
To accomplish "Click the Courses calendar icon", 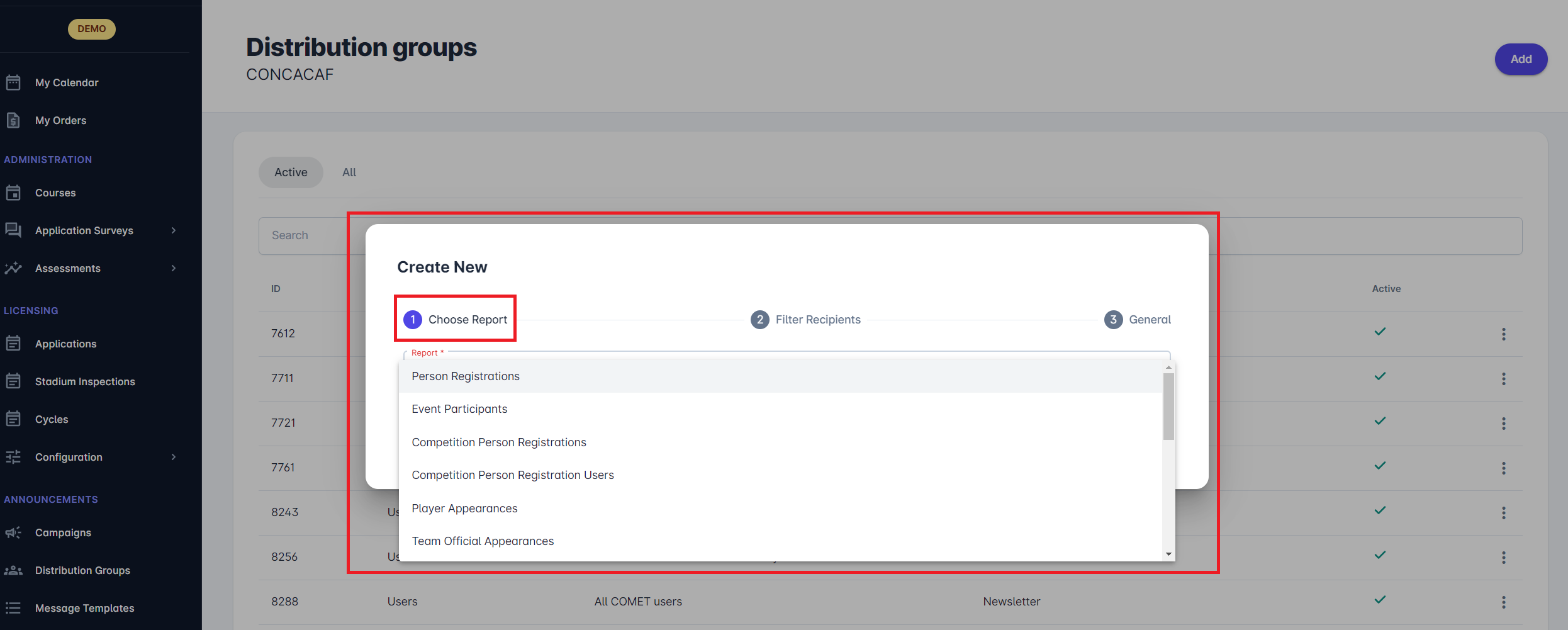I will point(13,193).
